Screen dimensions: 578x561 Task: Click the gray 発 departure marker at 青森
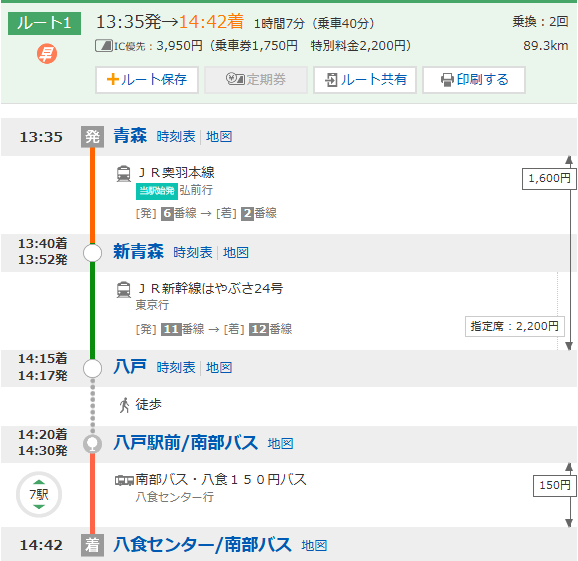click(x=92, y=137)
